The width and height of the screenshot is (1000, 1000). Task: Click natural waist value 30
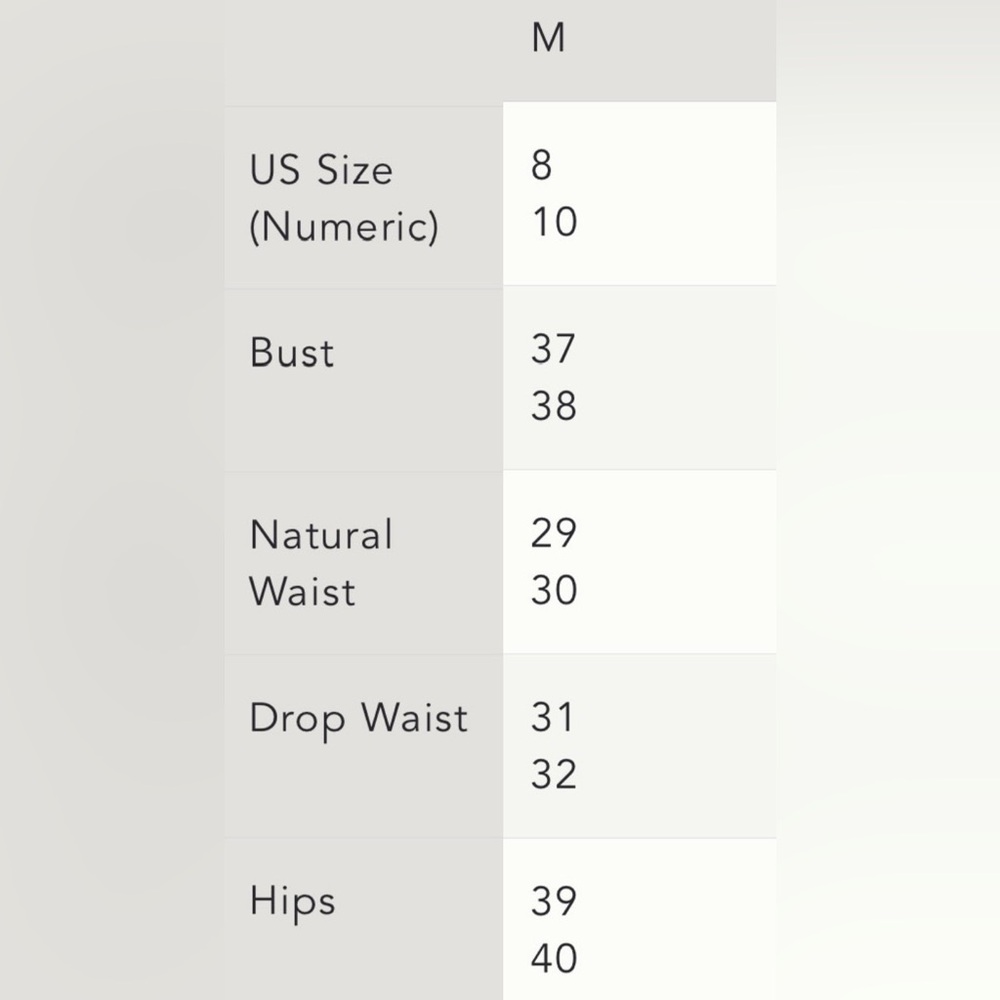(x=554, y=590)
